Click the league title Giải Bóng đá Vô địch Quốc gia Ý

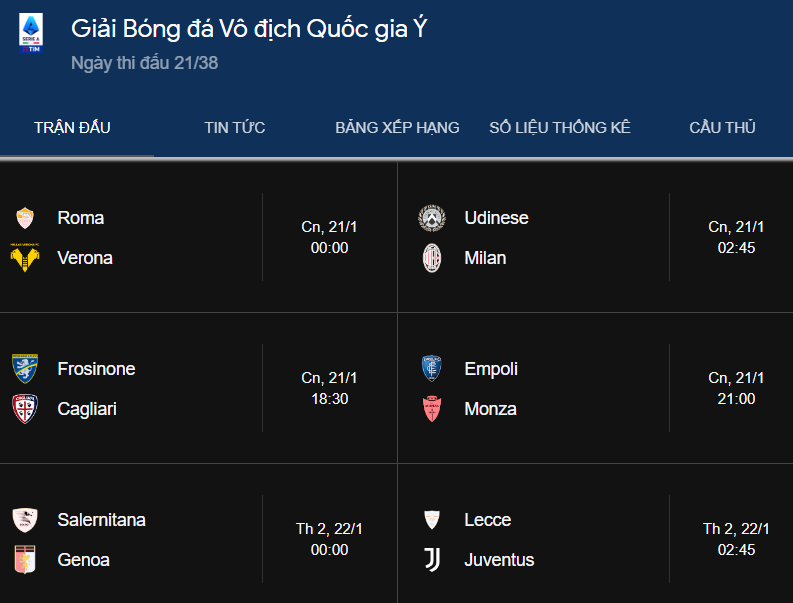[x=249, y=29]
